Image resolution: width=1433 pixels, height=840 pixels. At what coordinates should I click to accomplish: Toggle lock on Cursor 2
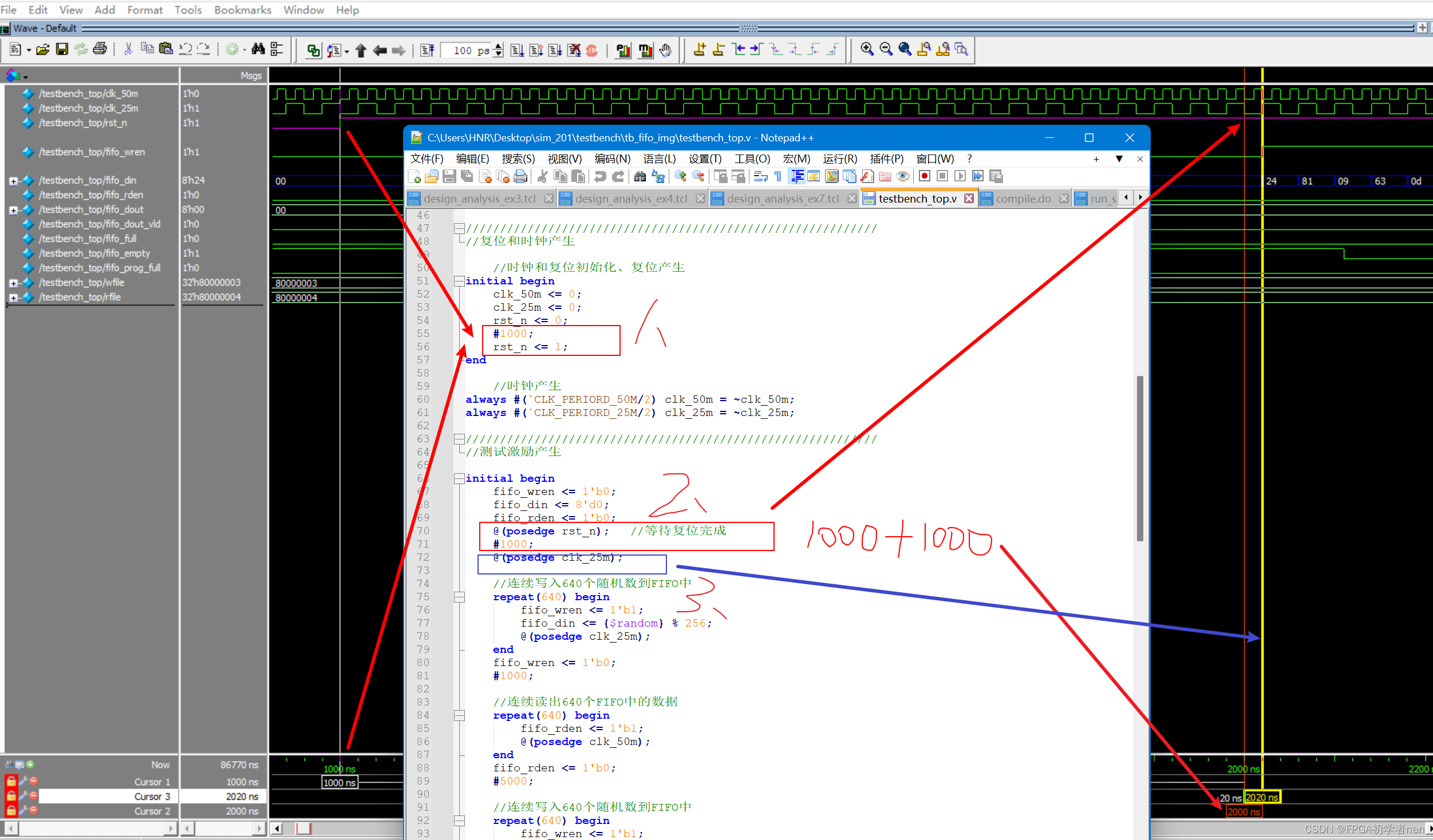tap(11, 811)
